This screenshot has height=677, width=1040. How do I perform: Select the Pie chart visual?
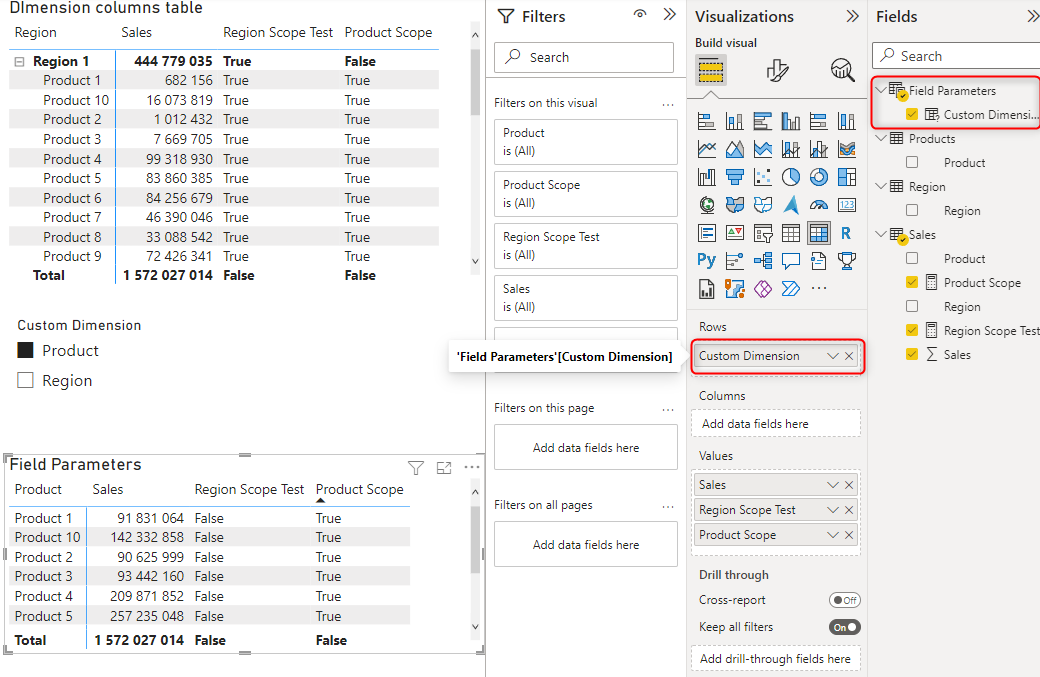tap(790, 176)
